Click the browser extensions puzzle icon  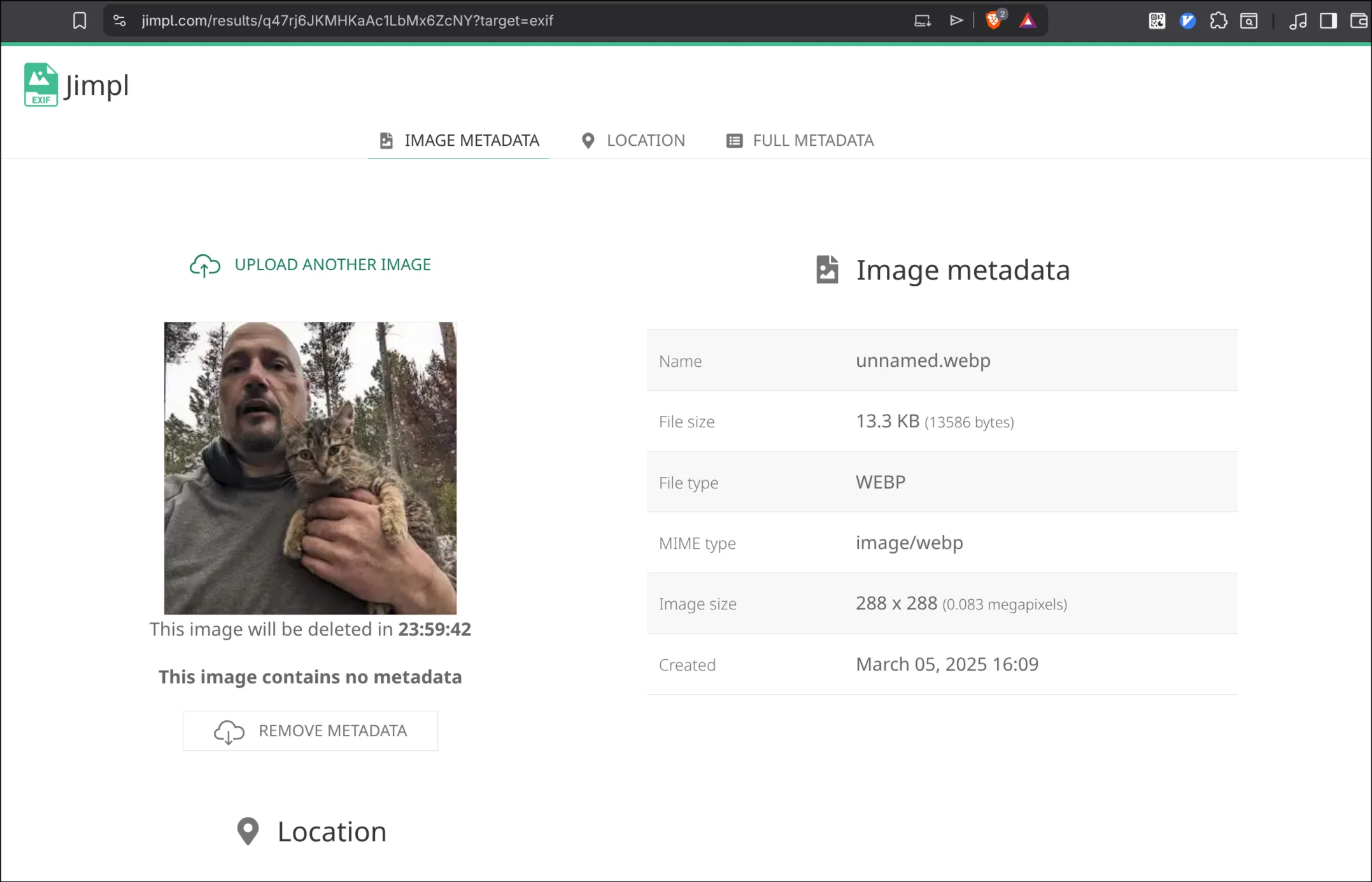click(x=1218, y=21)
